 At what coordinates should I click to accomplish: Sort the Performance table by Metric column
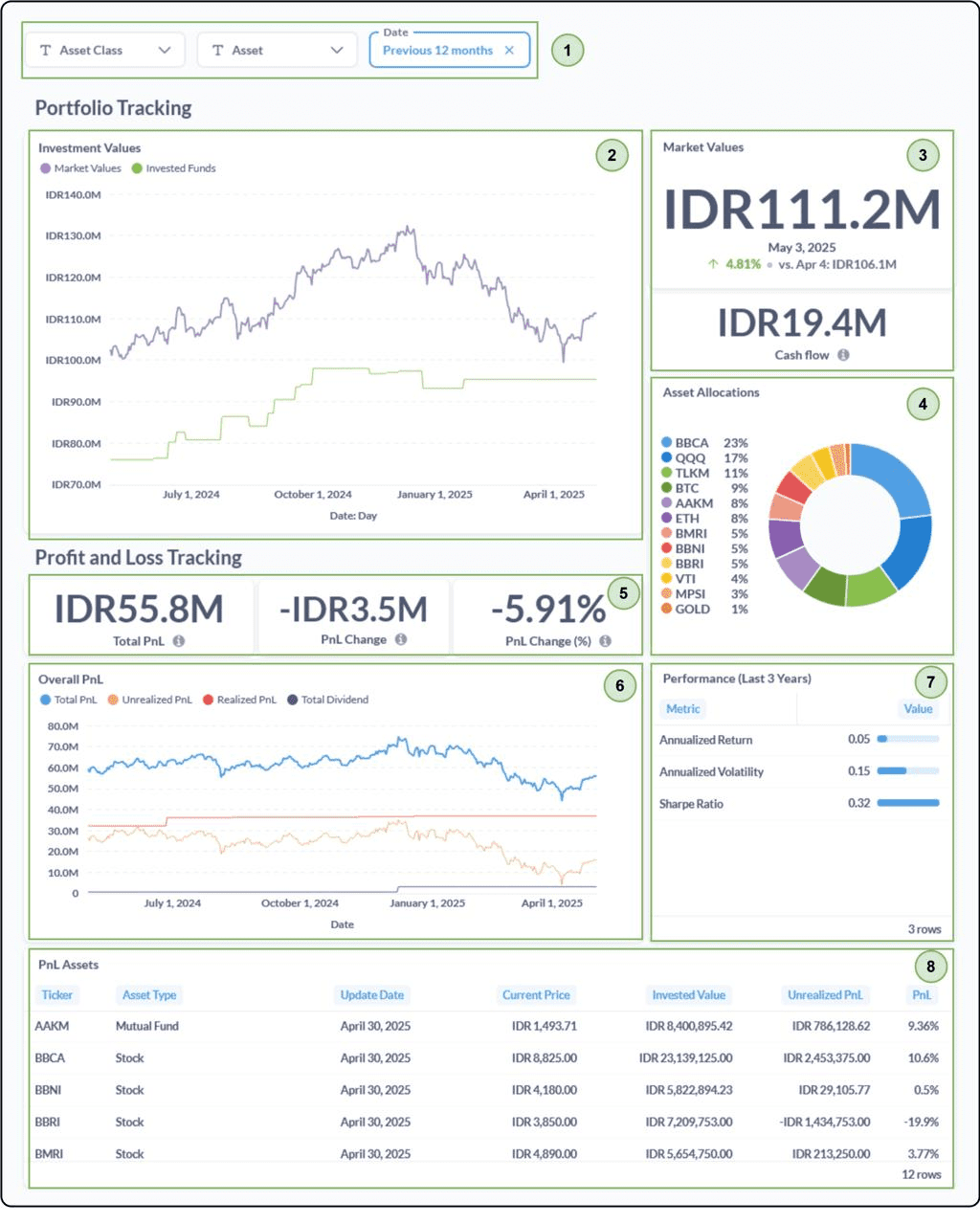682,709
